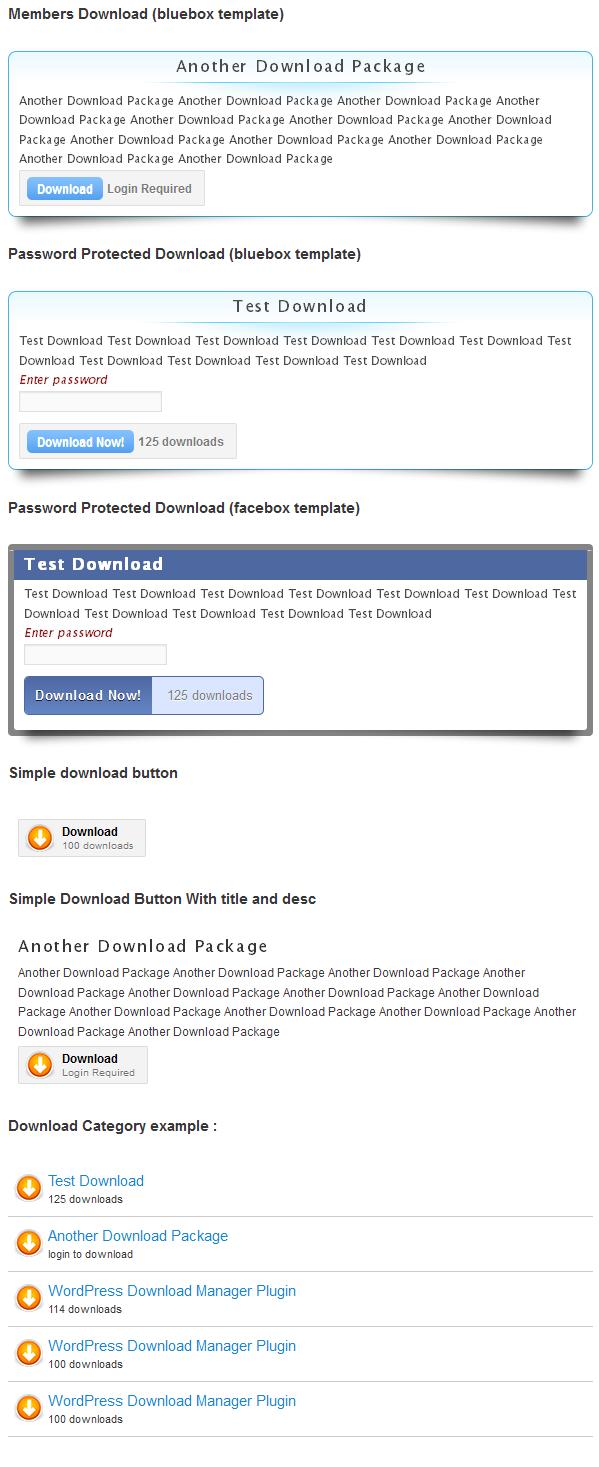The width and height of the screenshot is (599, 1467).
Task: Click orange arrow icon in 100 downloads simple button
Action: [x=40, y=838]
